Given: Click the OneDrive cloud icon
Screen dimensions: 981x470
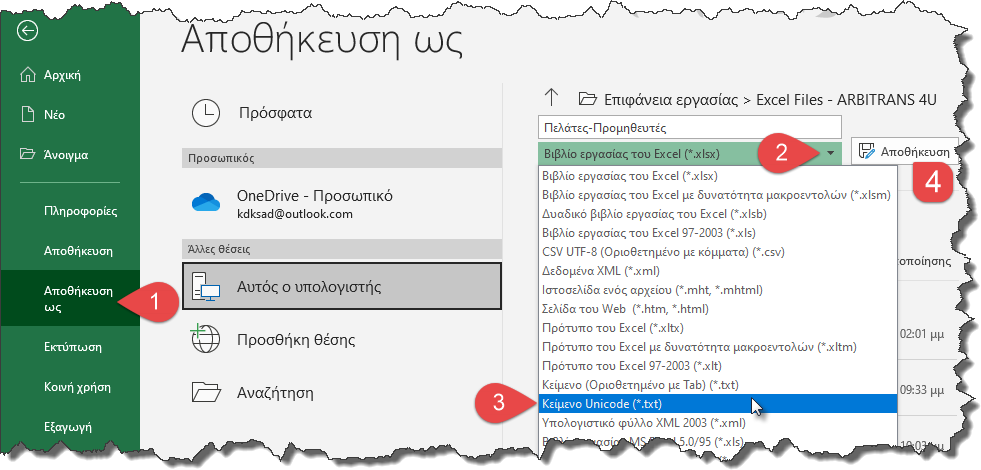Looking at the screenshot, I should tap(206, 202).
